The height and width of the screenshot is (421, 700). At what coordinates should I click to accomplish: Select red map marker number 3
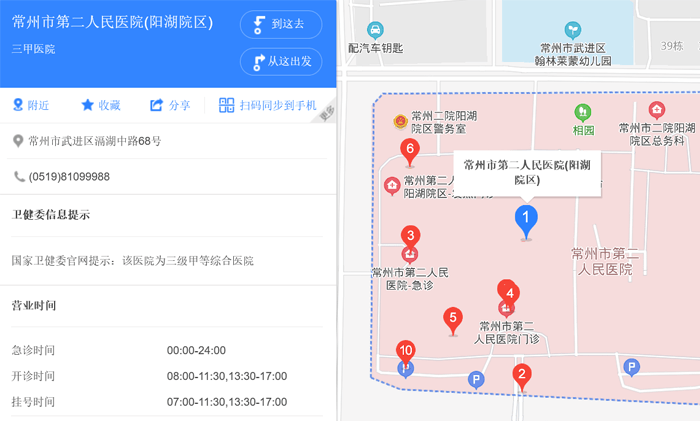click(410, 238)
